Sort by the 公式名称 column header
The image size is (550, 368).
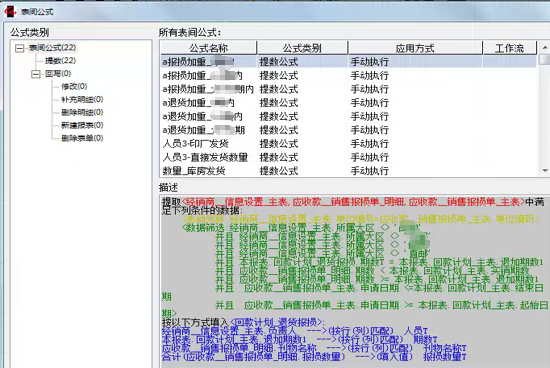(208, 48)
